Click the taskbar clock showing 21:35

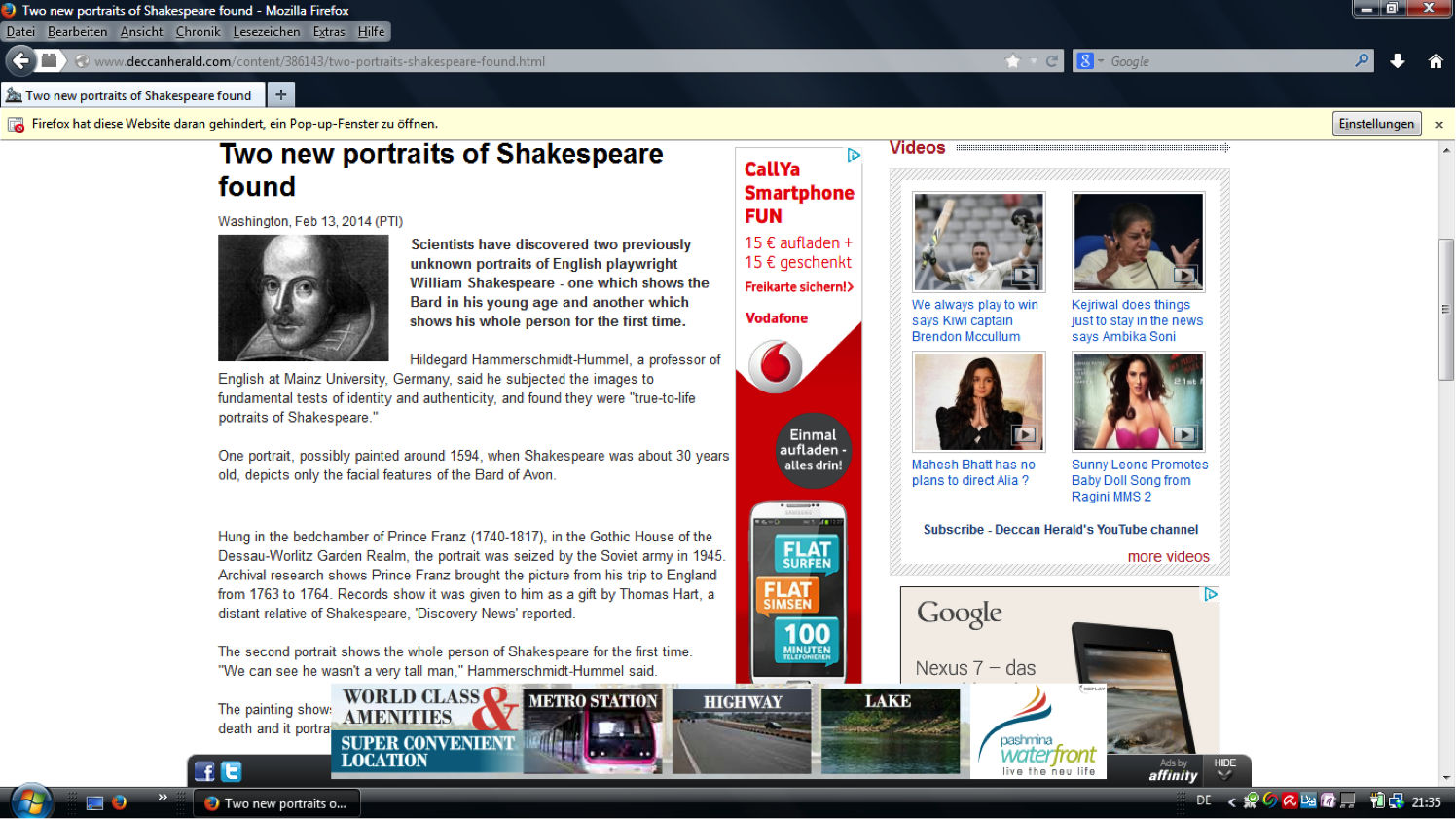tap(1426, 802)
